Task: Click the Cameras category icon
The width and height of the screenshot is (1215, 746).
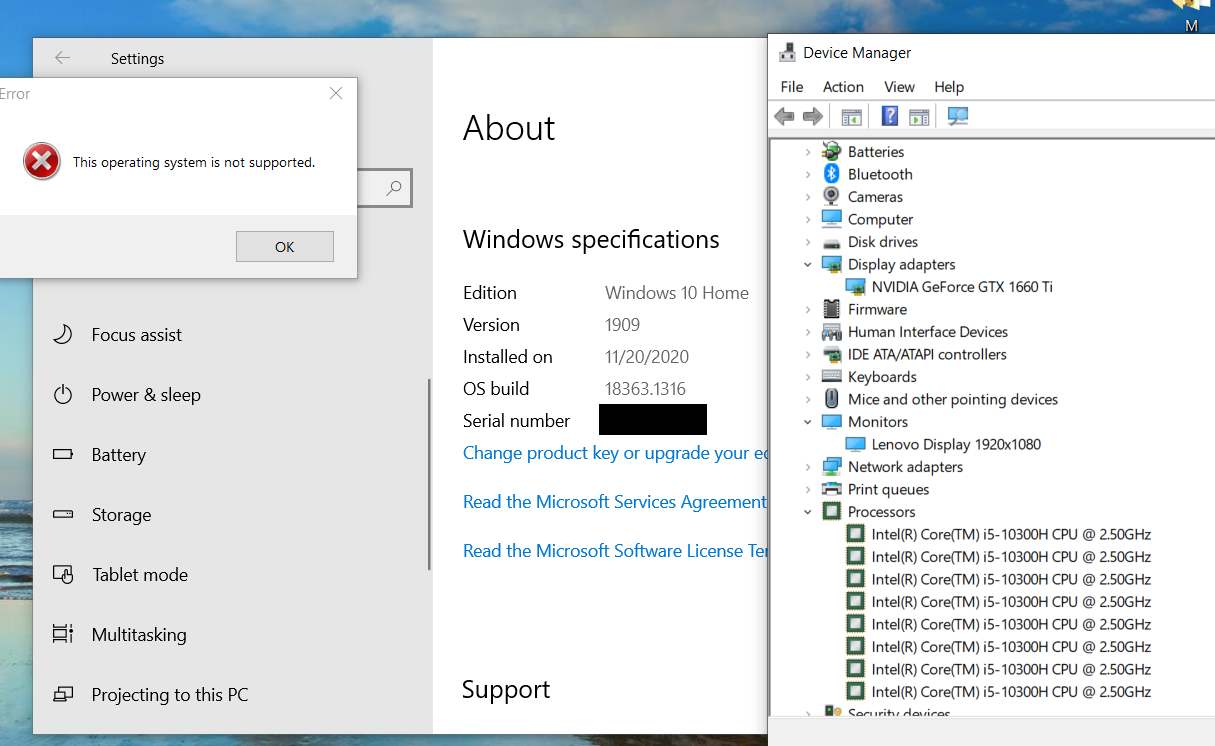Action: [x=831, y=197]
